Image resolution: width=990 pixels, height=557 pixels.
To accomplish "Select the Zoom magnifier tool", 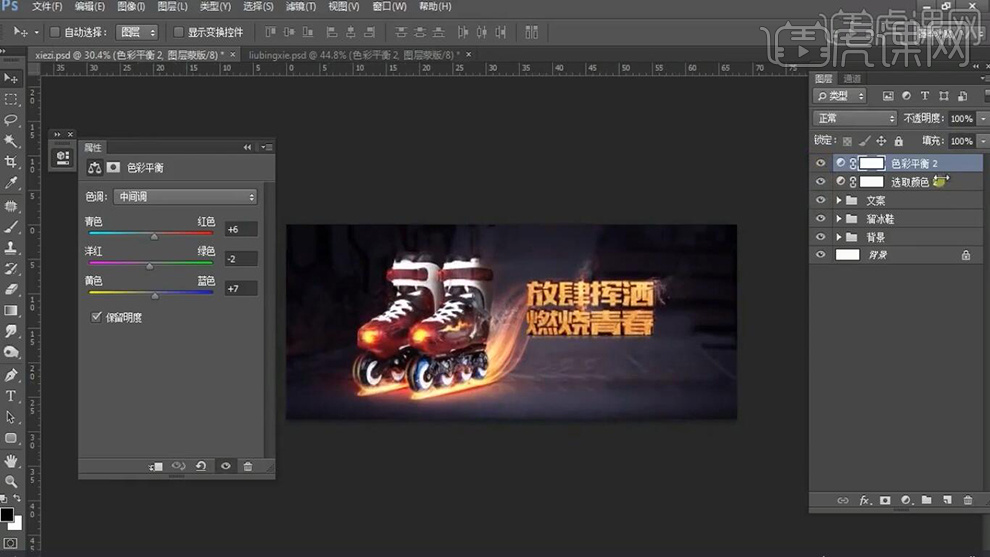I will pos(11,481).
